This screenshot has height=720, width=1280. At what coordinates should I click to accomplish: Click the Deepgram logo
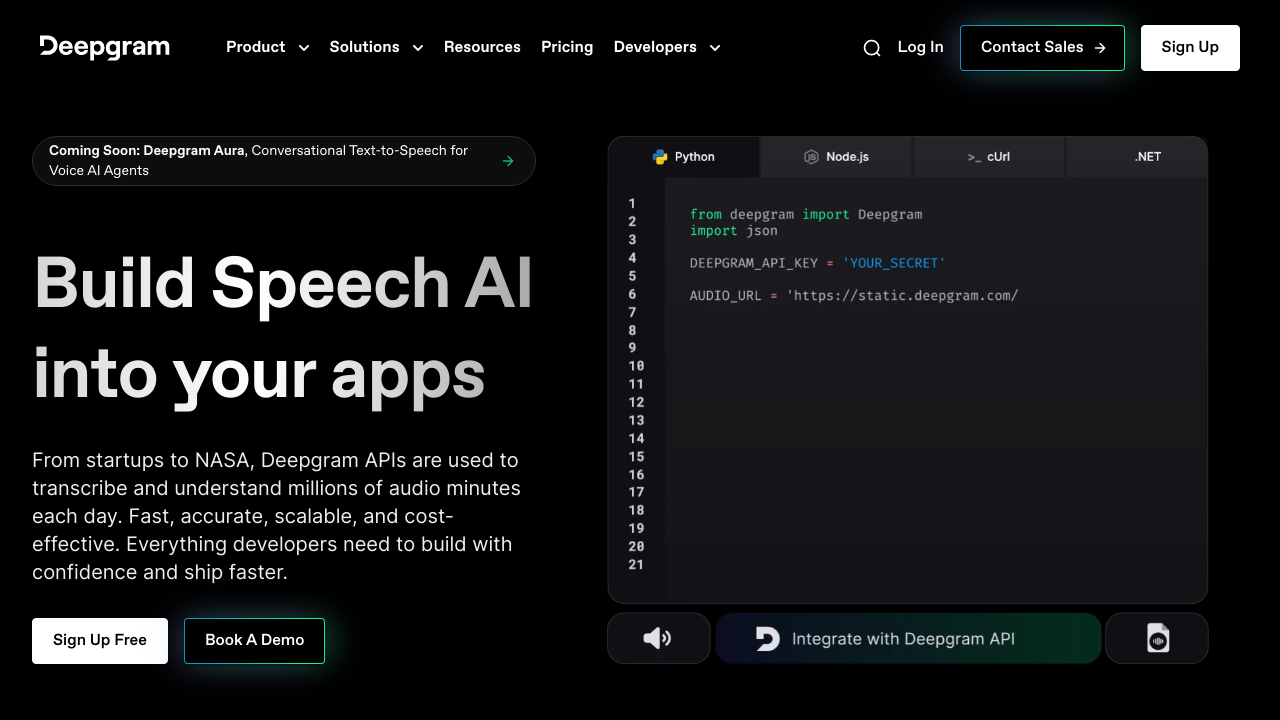(105, 47)
